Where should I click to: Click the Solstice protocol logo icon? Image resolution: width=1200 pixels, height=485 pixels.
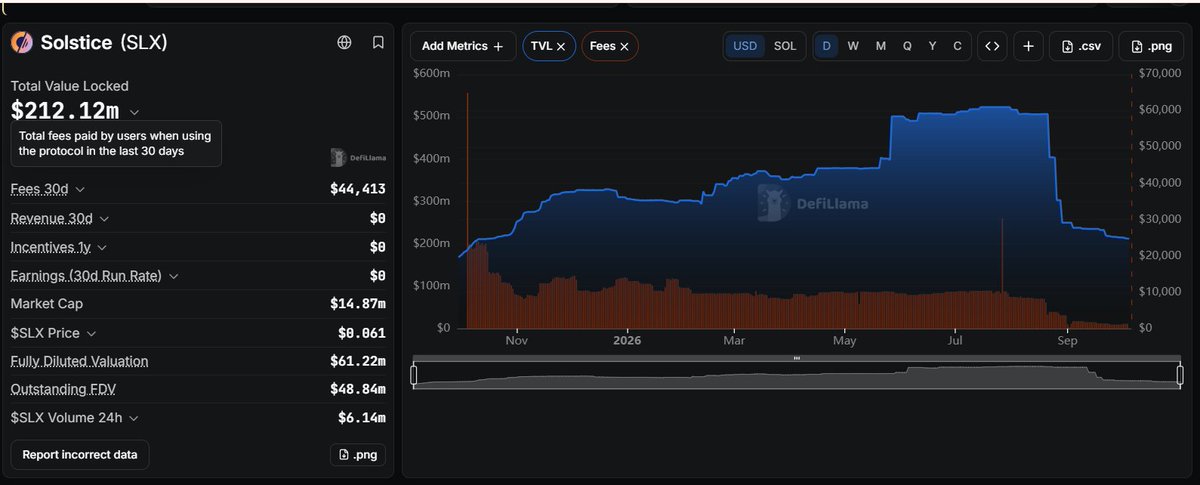point(22,42)
